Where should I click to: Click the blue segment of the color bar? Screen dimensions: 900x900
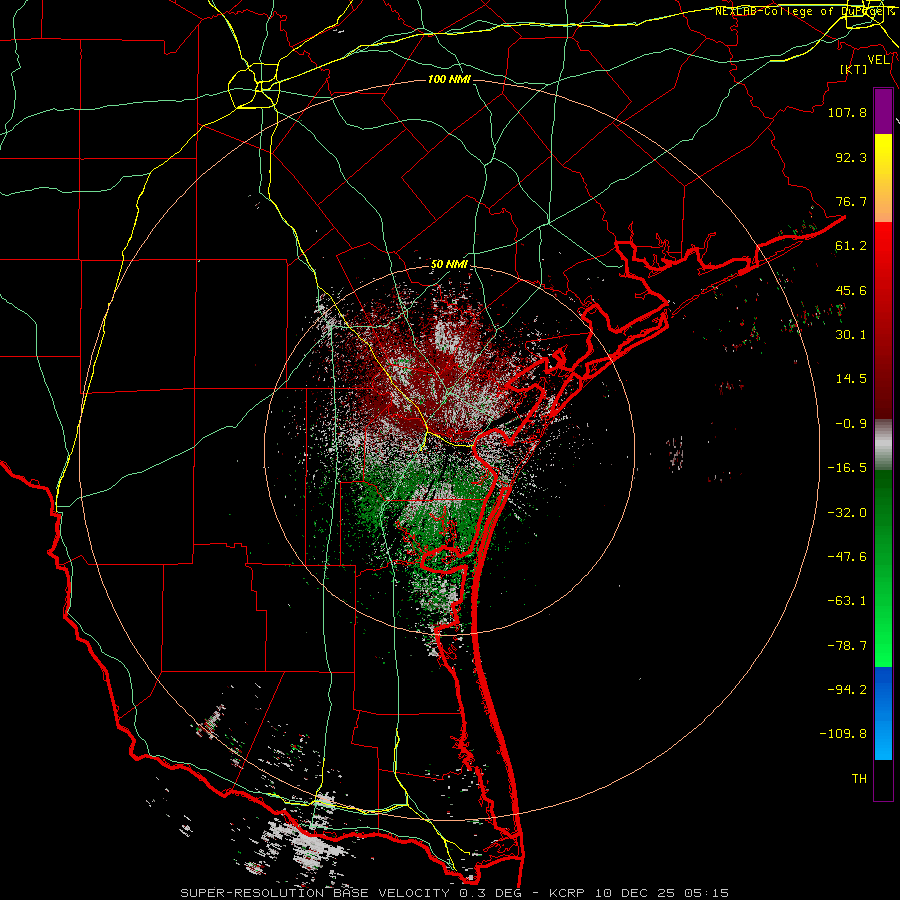click(x=883, y=713)
